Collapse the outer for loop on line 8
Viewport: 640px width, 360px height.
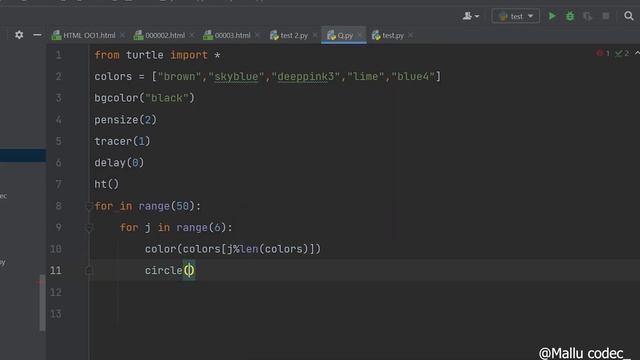point(89,206)
